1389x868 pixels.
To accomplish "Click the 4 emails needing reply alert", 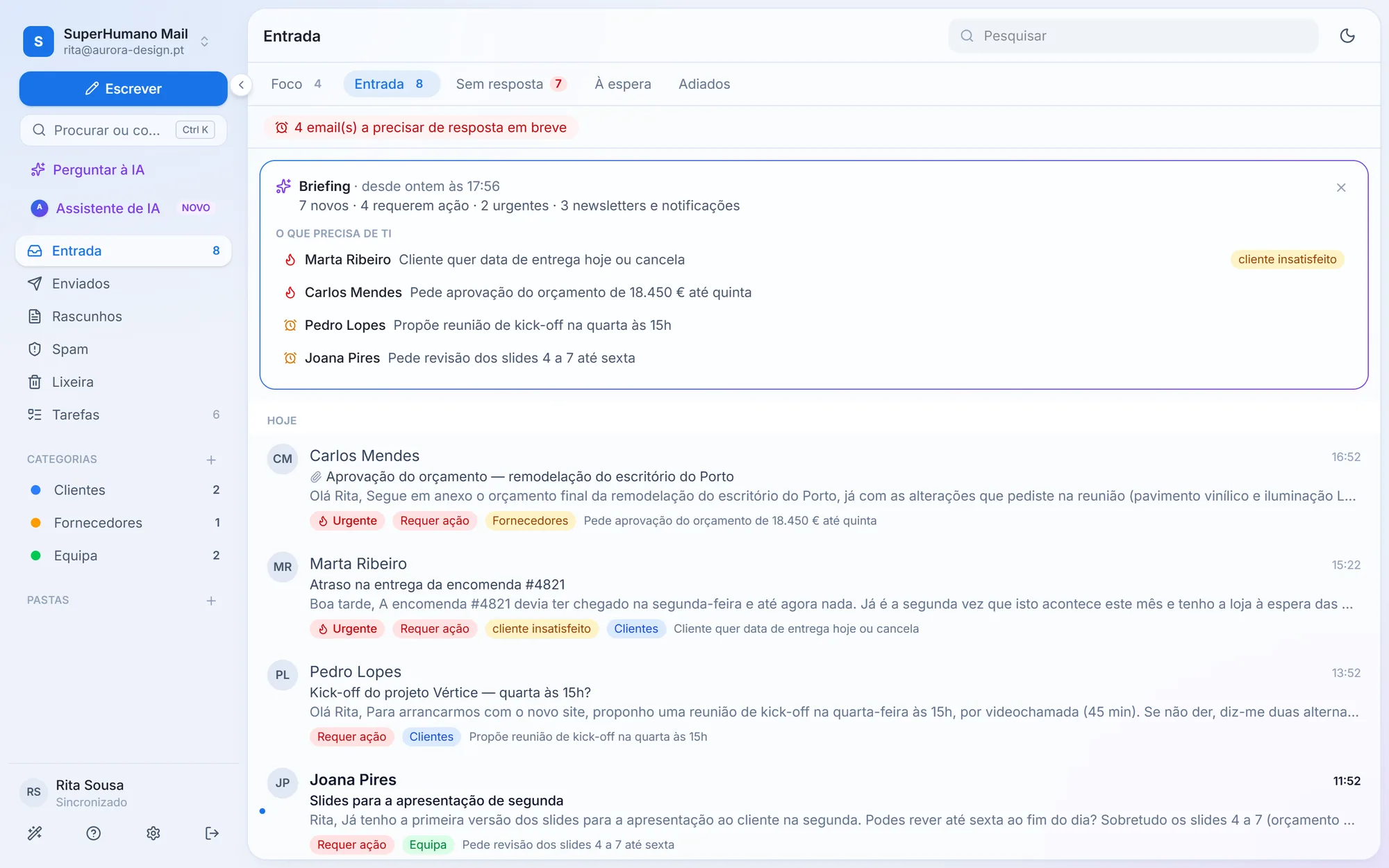I will click(x=421, y=127).
